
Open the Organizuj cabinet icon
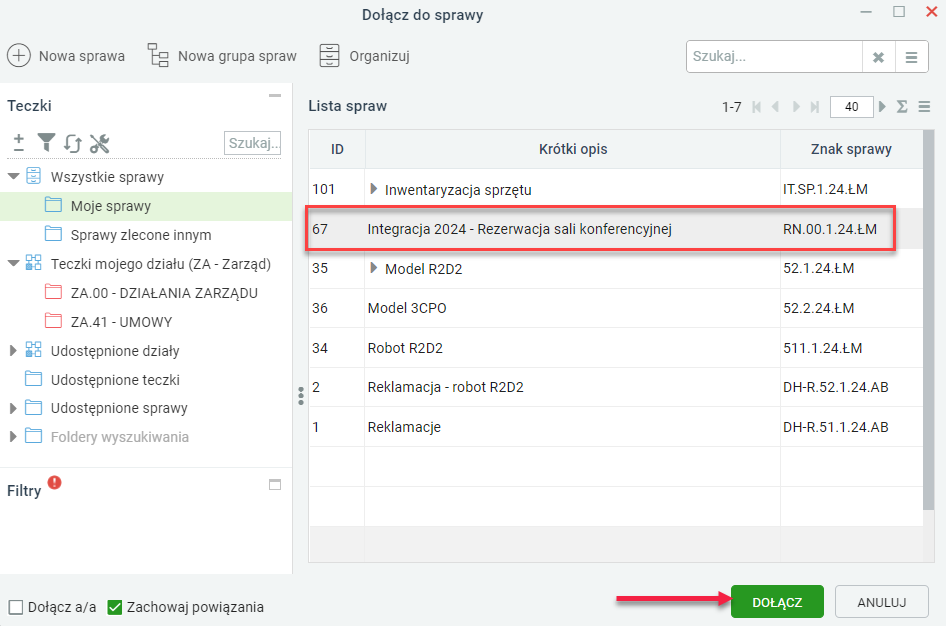(329, 55)
